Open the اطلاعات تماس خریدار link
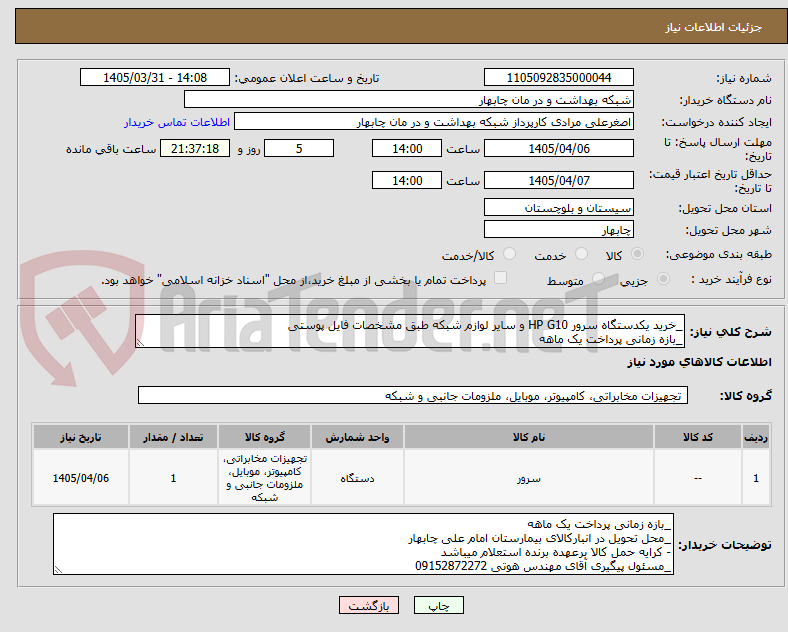Screen dimensions: 788x632 pyautogui.click(x=177, y=122)
